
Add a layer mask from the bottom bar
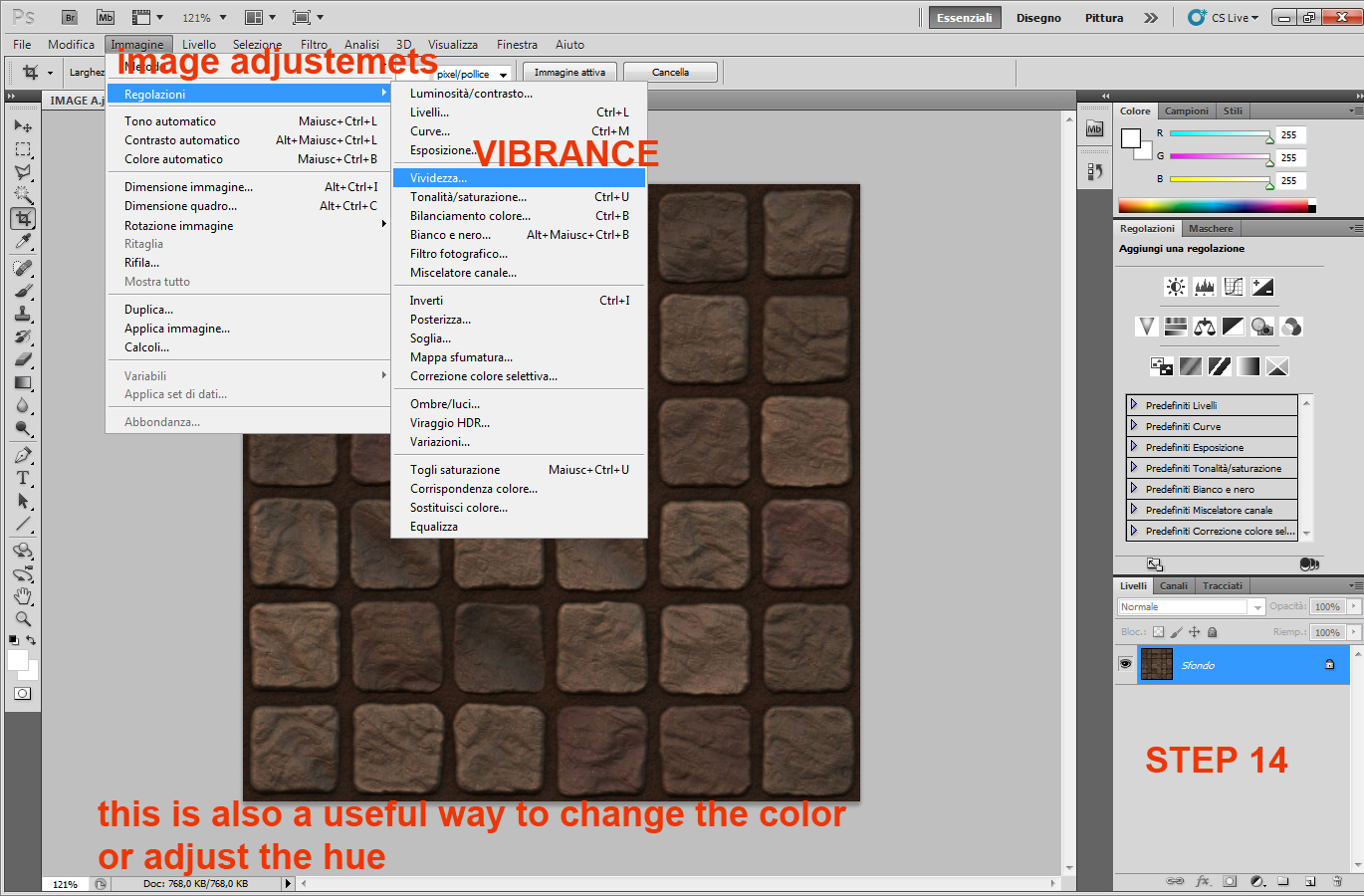[1229, 880]
